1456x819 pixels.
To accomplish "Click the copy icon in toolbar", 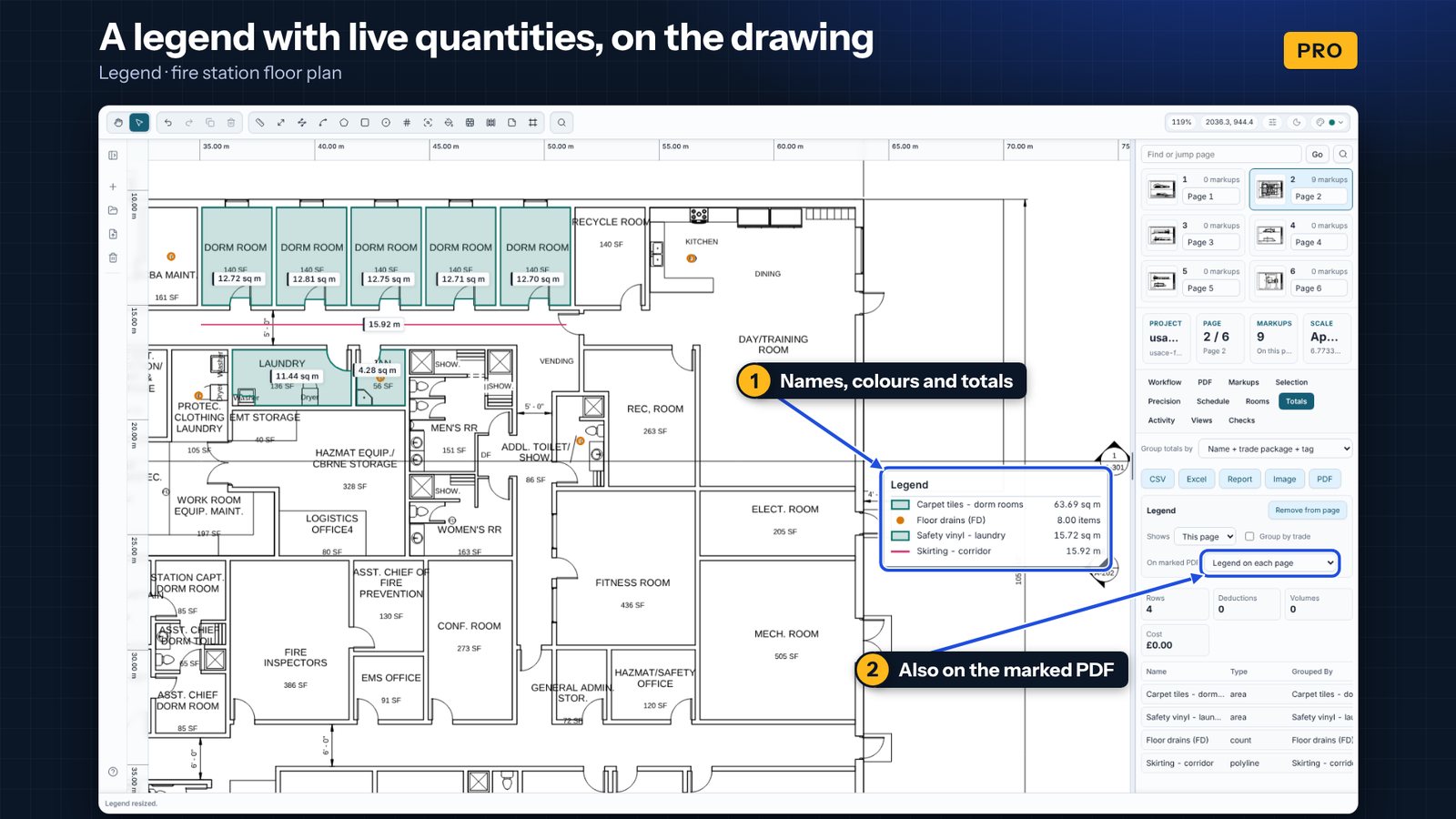I will [x=210, y=122].
